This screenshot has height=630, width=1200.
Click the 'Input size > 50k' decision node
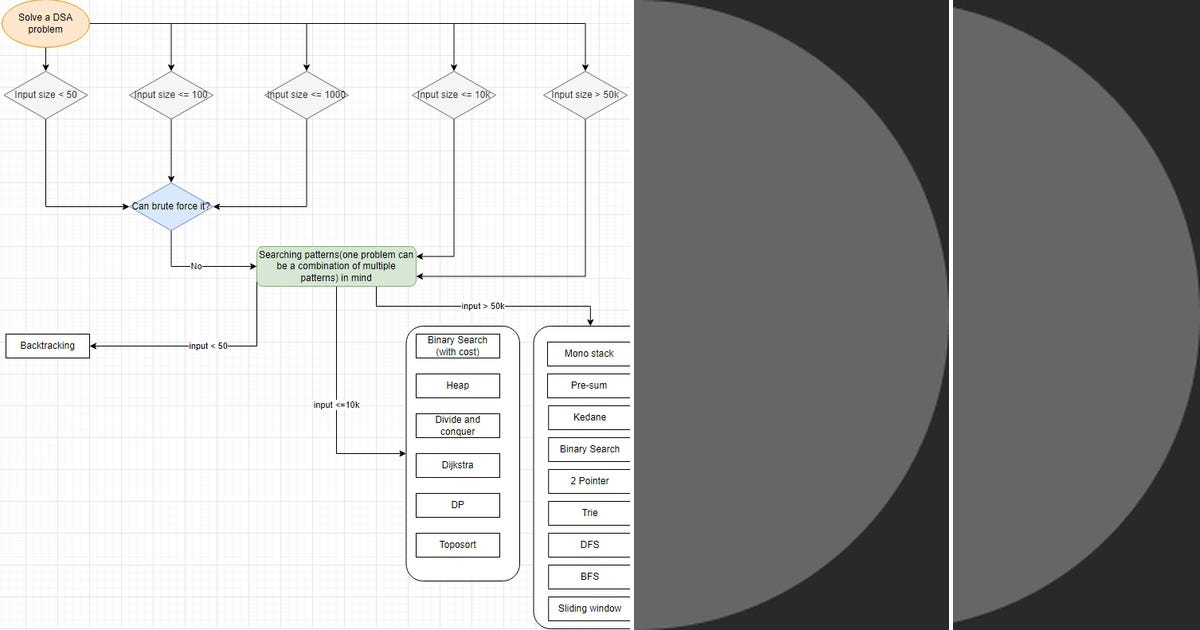click(585, 95)
